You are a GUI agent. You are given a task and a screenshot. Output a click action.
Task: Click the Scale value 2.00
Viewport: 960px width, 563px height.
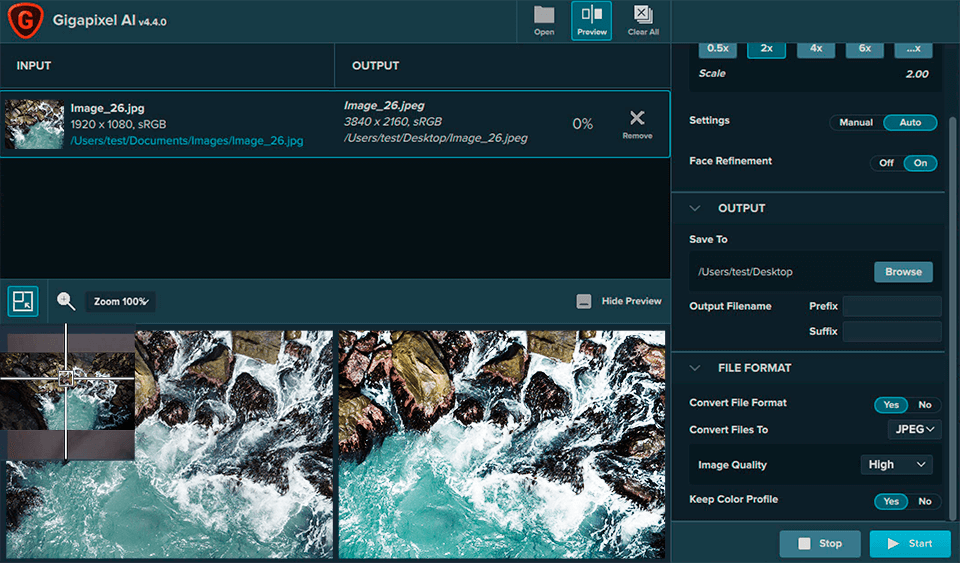(x=917, y=74)
